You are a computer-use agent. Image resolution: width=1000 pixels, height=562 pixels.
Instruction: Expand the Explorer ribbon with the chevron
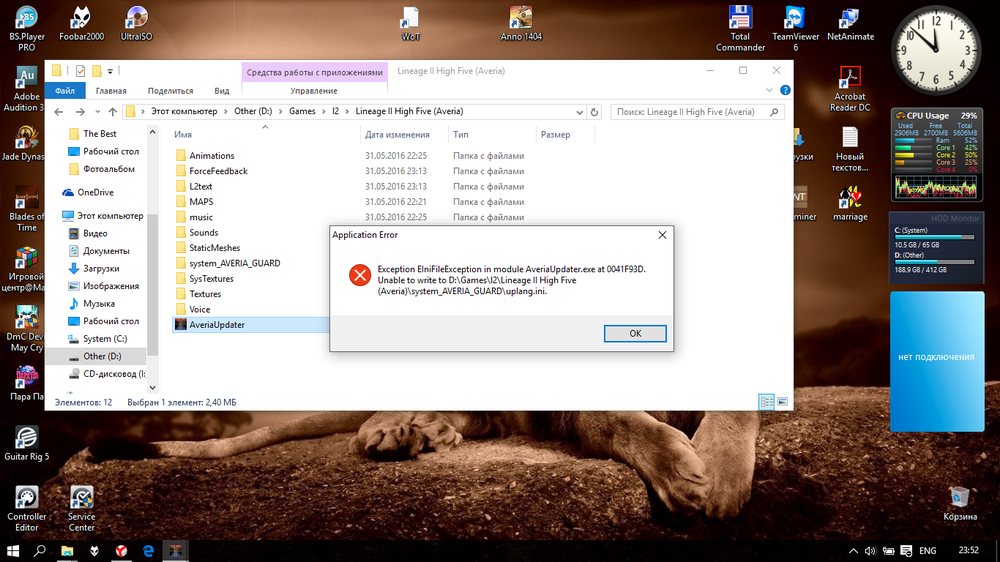(x=768, y=91)
